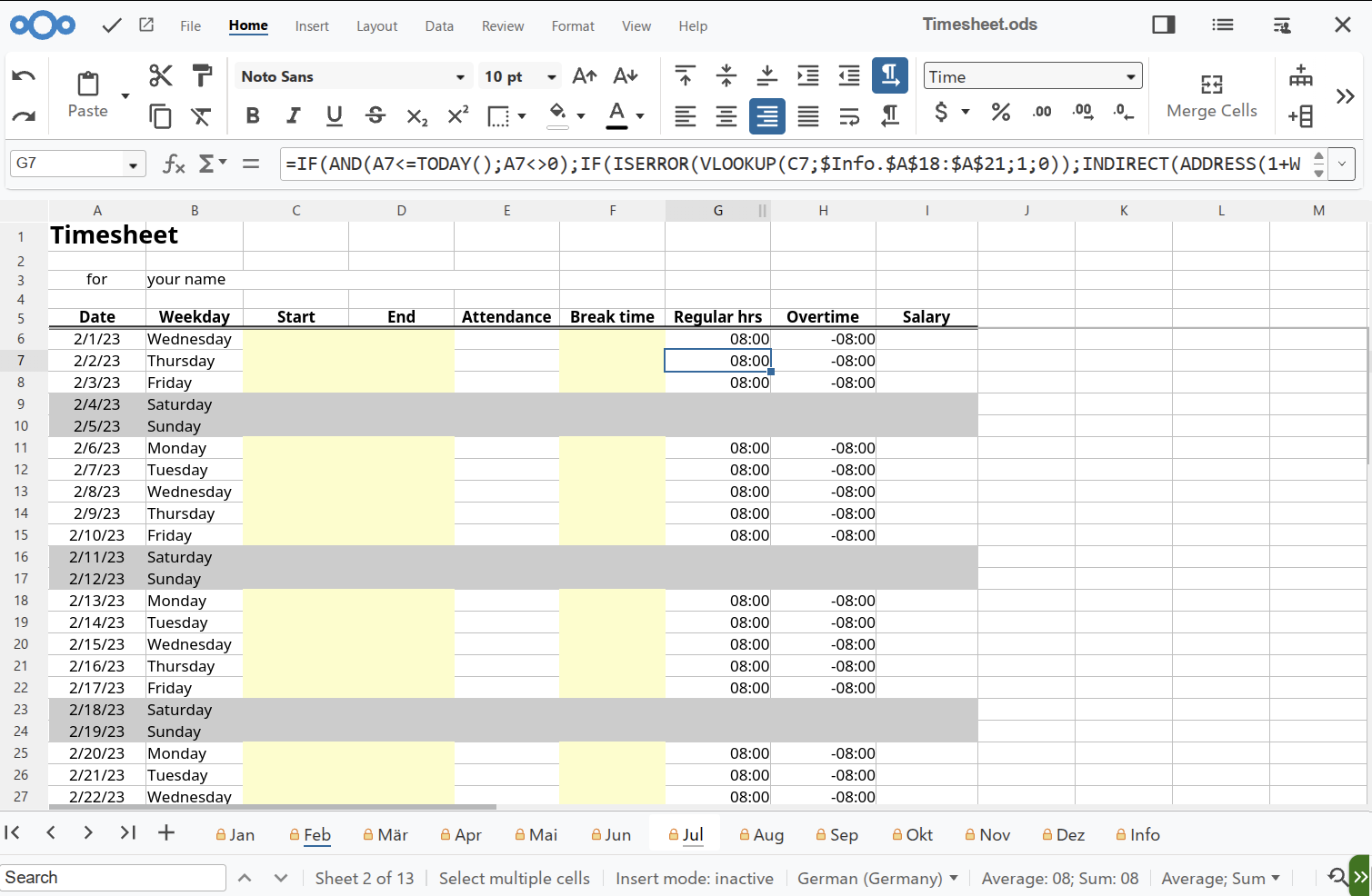Open the highlighting color dropdown arrow
This screenshot has height=896, width=1372.
(x=579, y=115)
